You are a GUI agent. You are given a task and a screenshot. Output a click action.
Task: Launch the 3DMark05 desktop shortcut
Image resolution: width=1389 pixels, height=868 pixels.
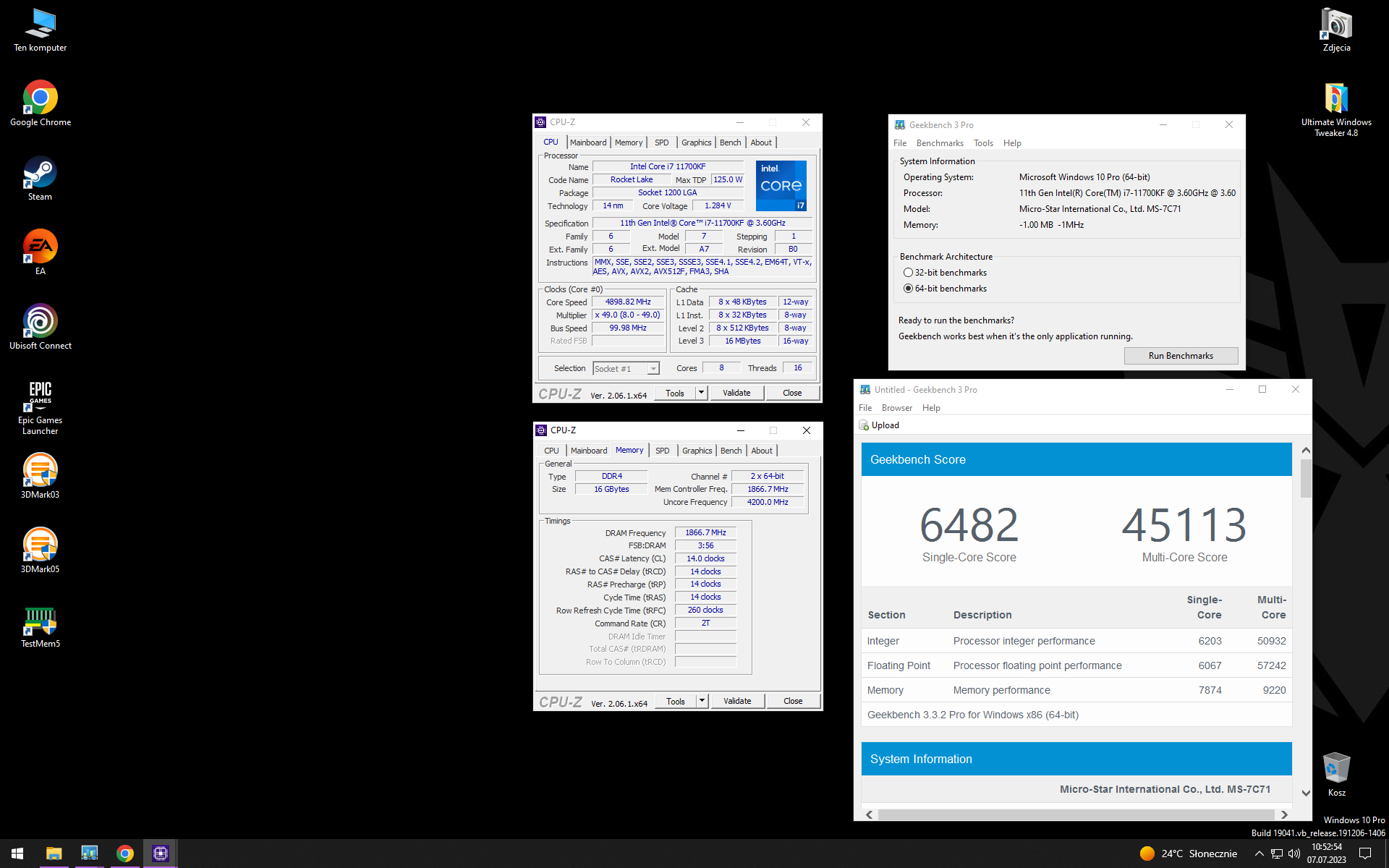click(x=41, y=550)
